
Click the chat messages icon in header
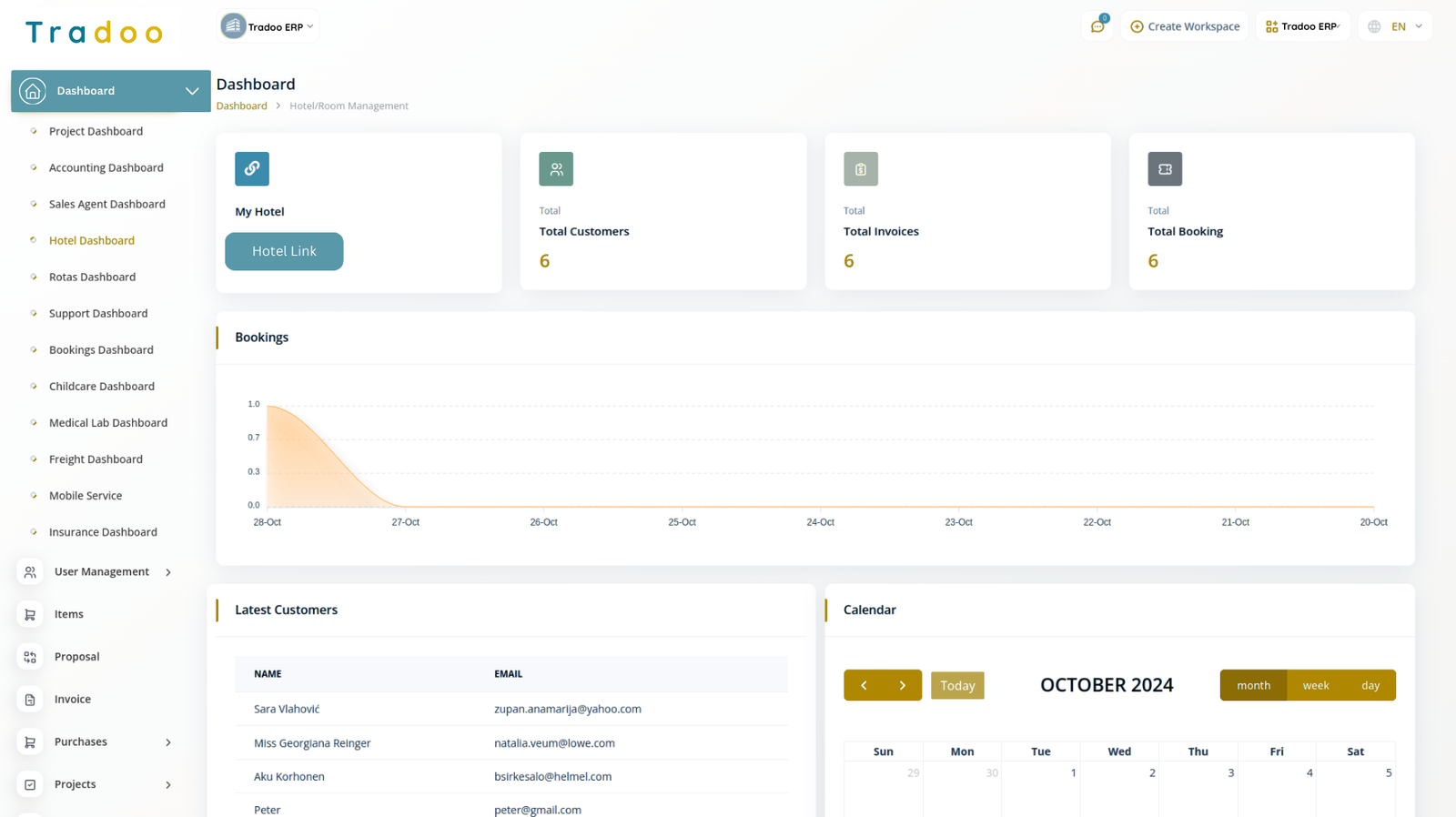click(x=1097, y=26)
